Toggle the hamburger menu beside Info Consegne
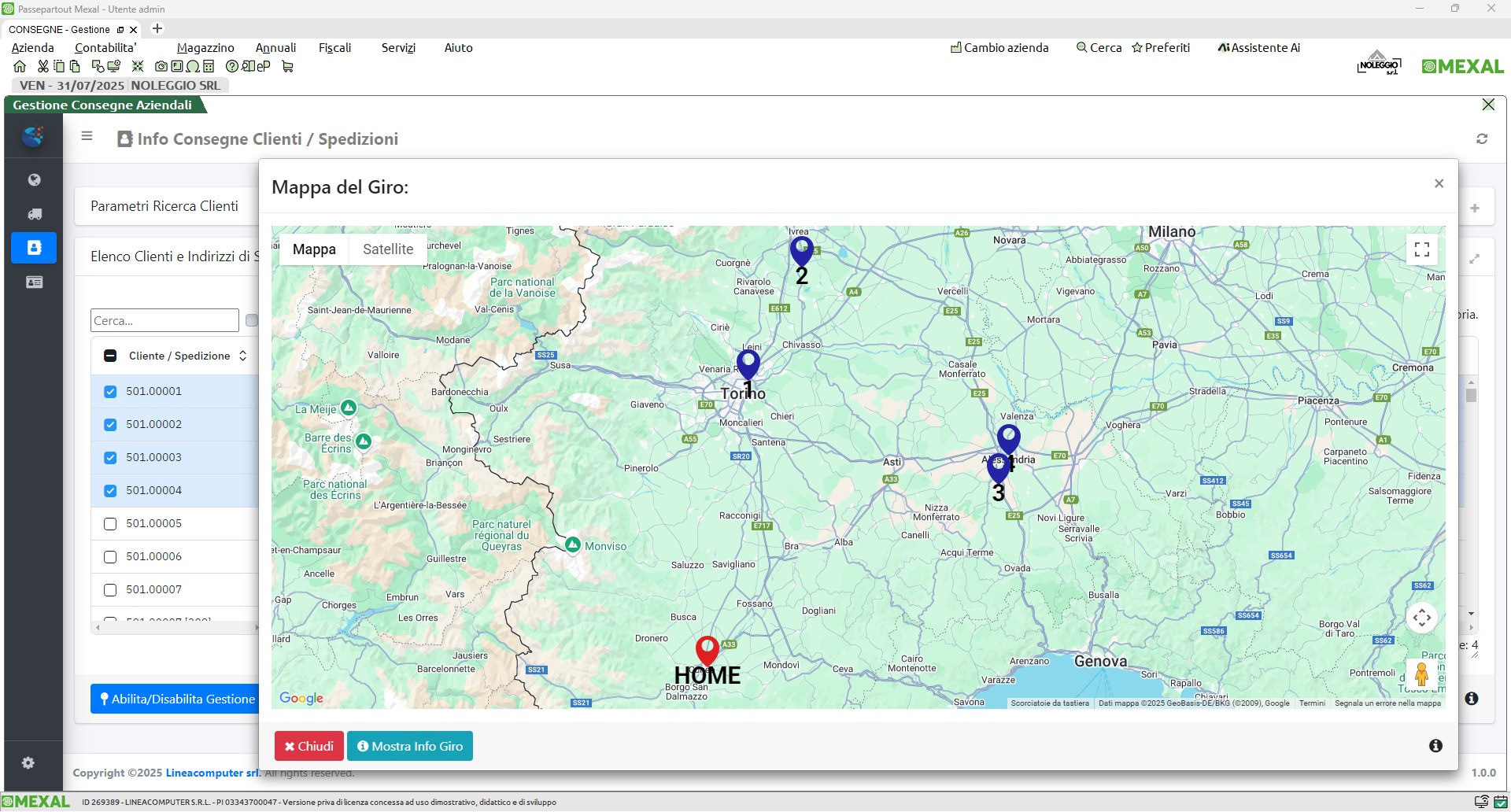Image resolution: width=1511 pixels, height=812 pixels. [x=87, y=136]
